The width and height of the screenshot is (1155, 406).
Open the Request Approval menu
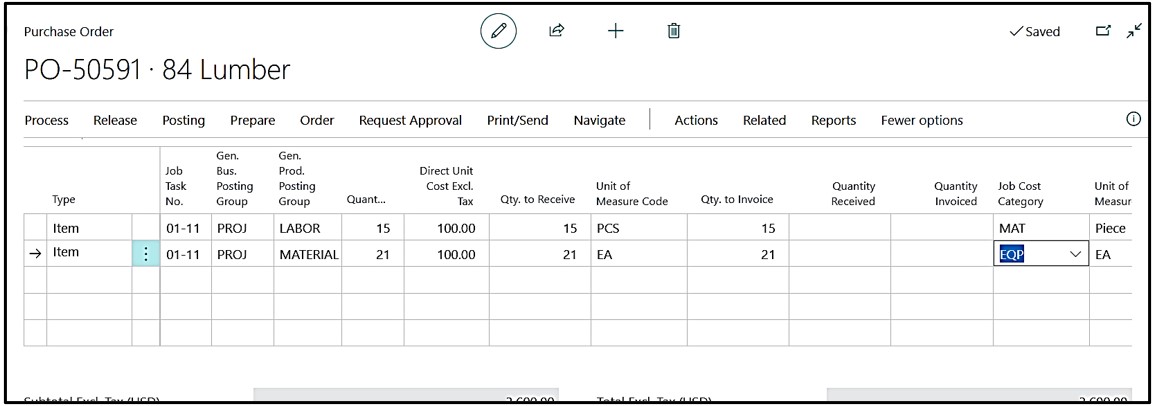tap(410, 120)
